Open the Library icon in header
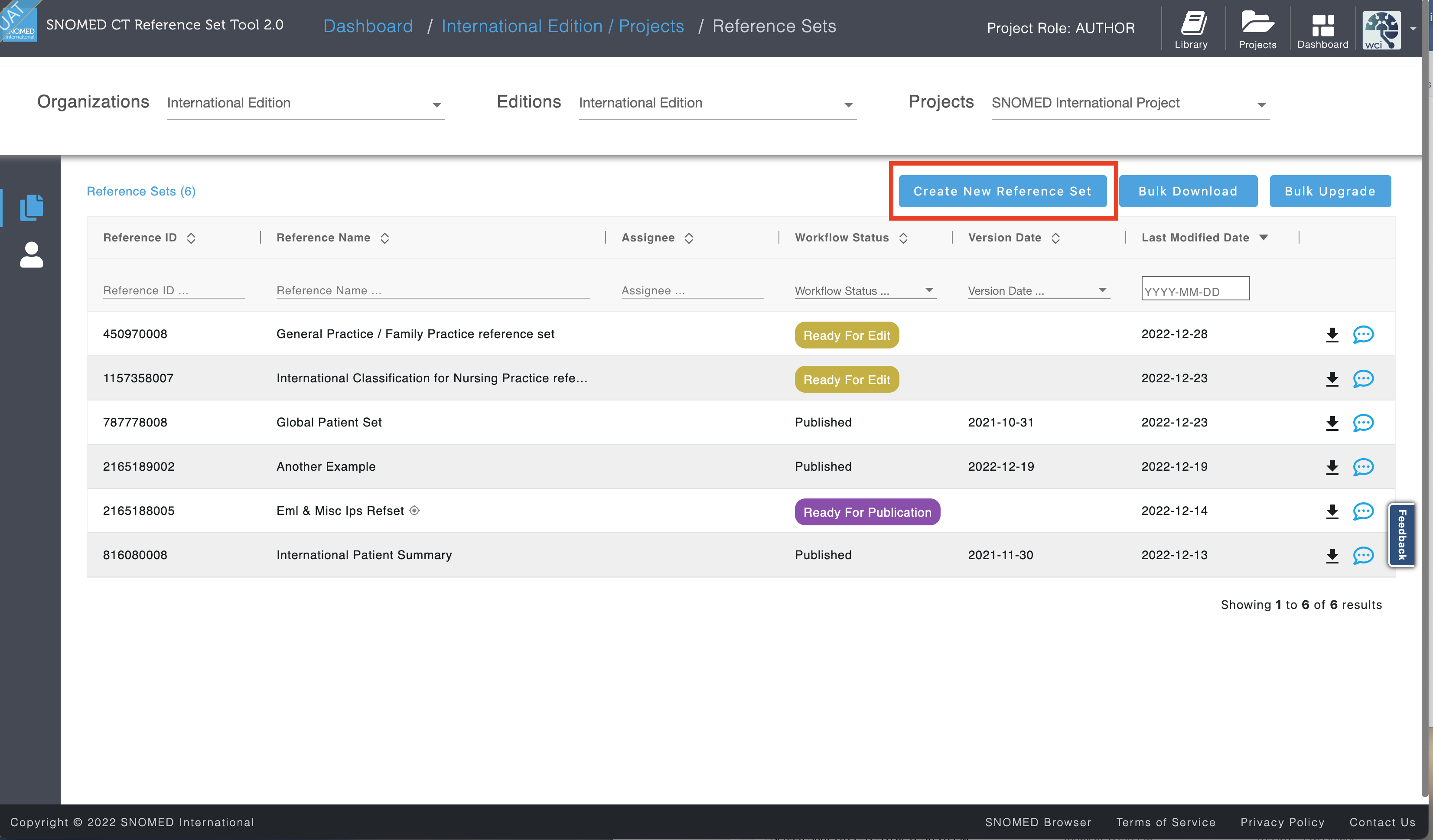 coord(1191,29)
